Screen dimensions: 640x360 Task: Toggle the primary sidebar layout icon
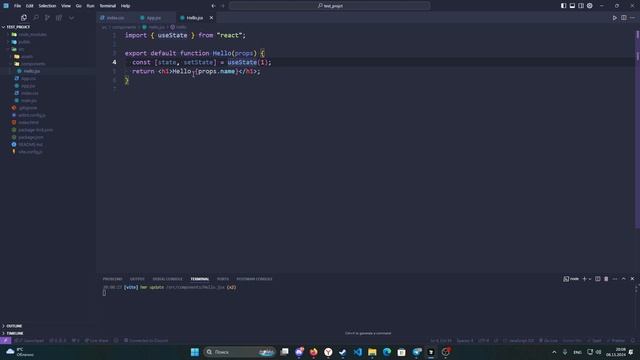tap(563, 6)
